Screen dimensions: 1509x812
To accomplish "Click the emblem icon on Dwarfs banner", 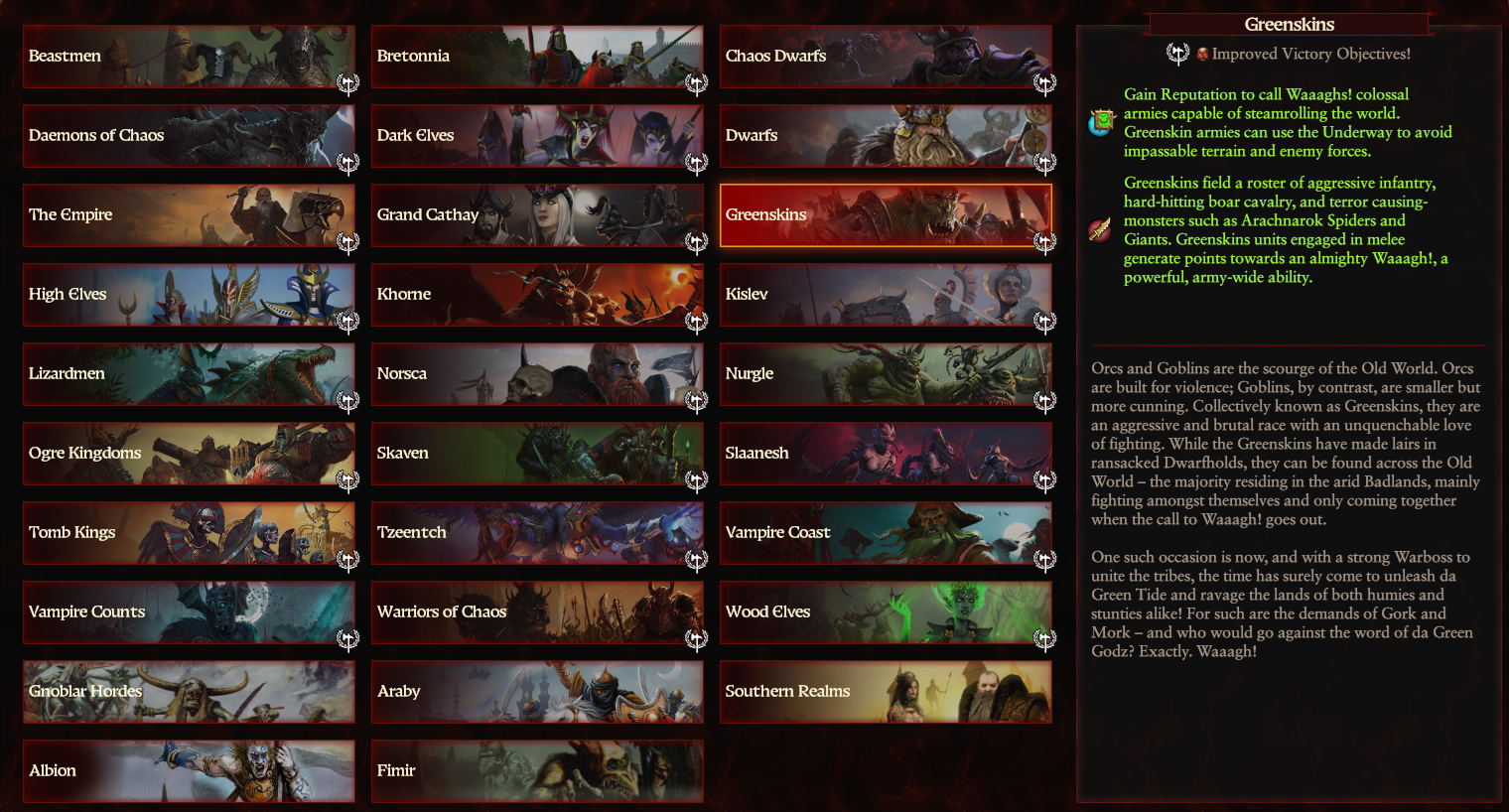I will tap(1044, 163).
